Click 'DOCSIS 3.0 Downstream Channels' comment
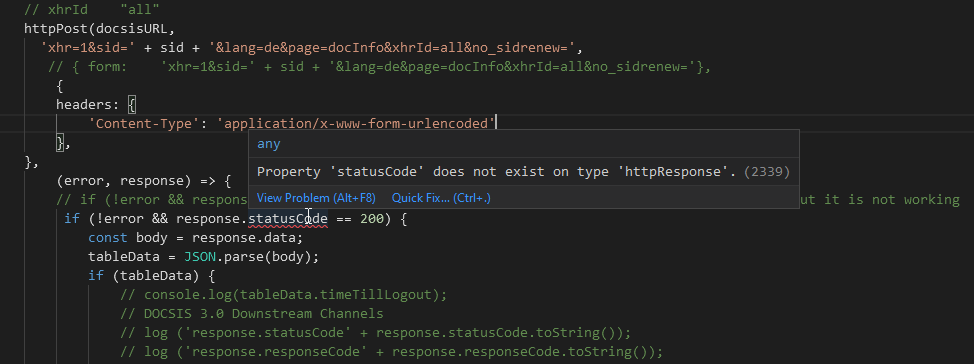 click(x=252, y=314)
